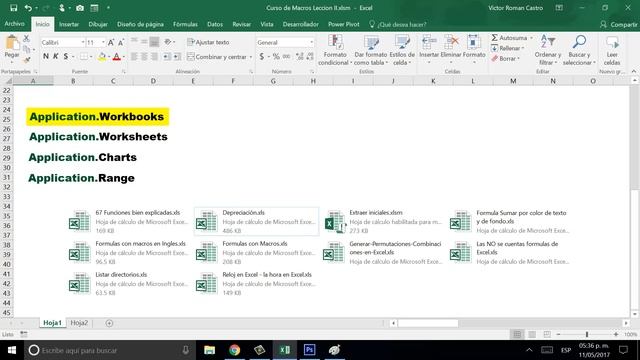Open text orientation options
Screen dimensions: 640x360
169,42
